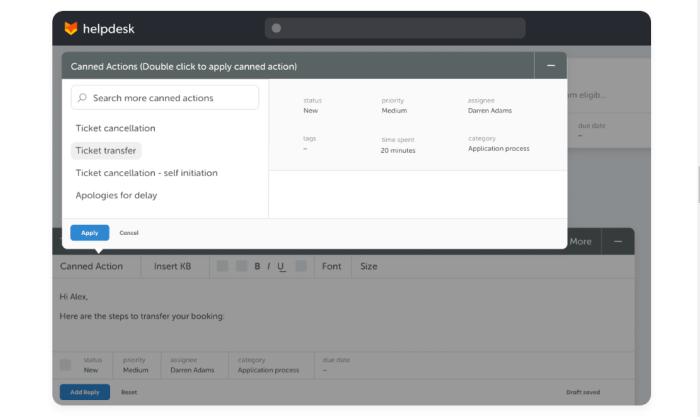Screen dimensions: 700x417
Task: Click the second square icon before Bold
Action: tap(242, 266)
